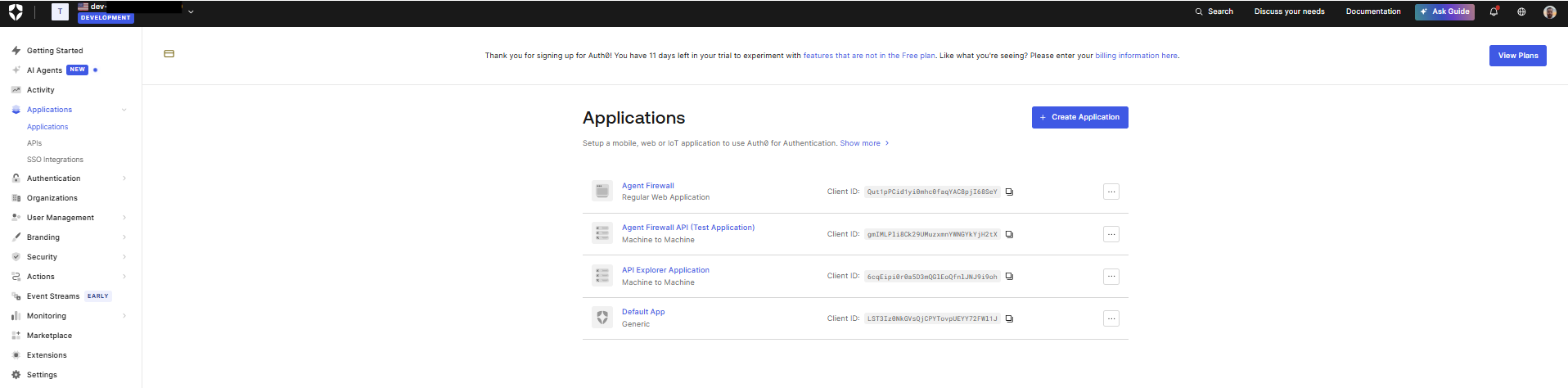The image size is (1568, 388).
Task: Click the Activity chart icon
Action: 16,90
